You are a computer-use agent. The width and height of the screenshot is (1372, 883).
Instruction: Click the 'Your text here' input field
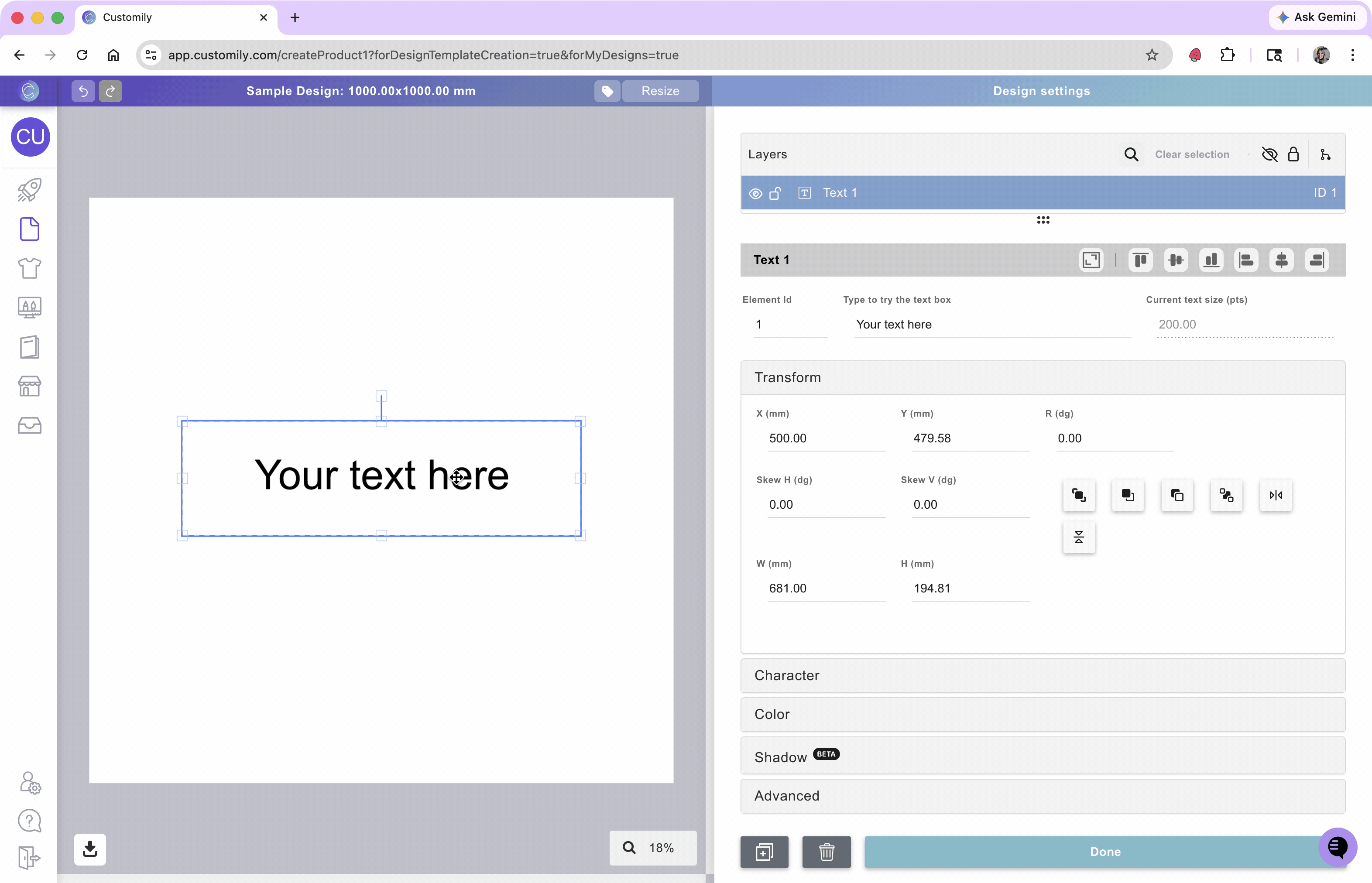point(992,325)
